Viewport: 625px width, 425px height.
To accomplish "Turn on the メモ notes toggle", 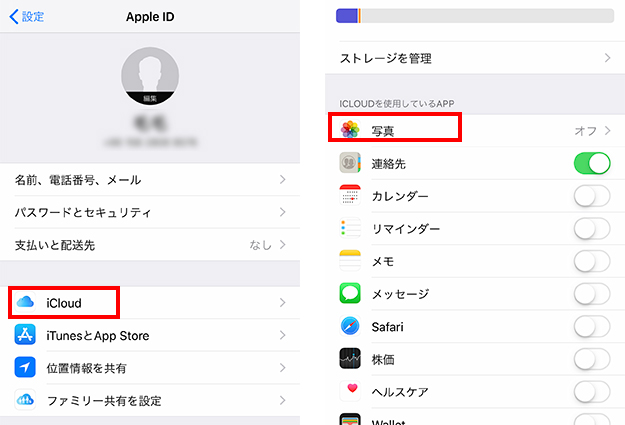I will click(x=592, y=261).
